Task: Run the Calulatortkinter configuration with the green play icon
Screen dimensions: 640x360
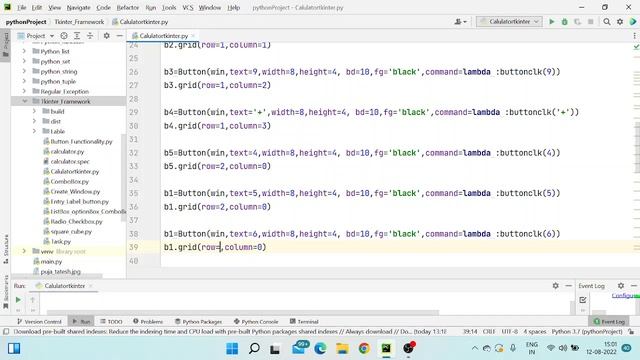Action: coord(551,22)
